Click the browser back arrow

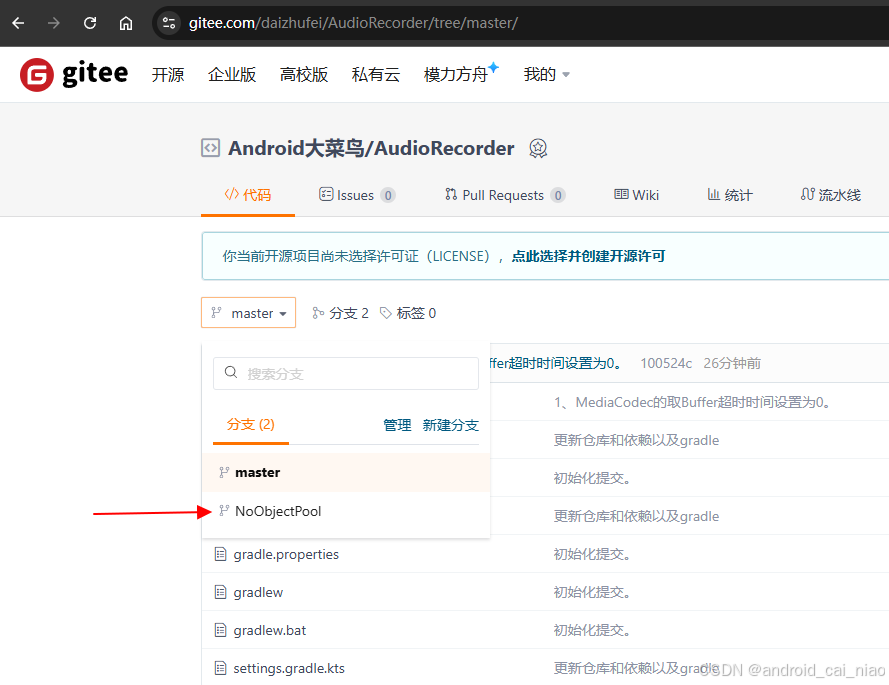(18, 23)
